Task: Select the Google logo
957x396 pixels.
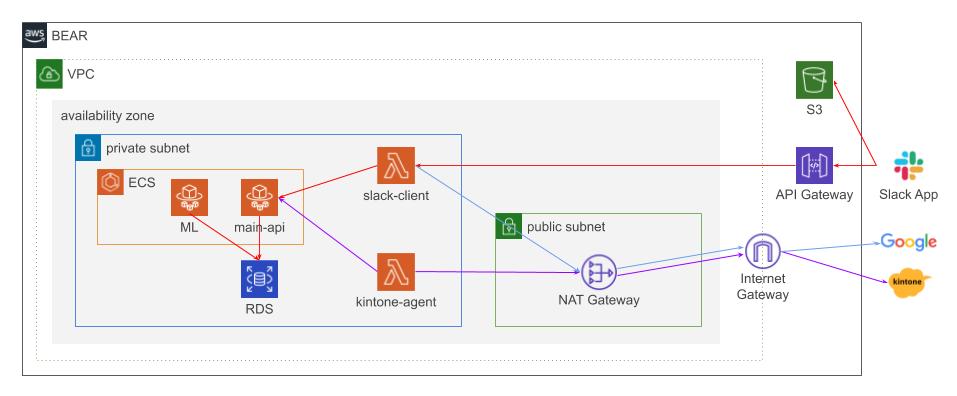Action: pyautogui.click(x=908, y=242)
